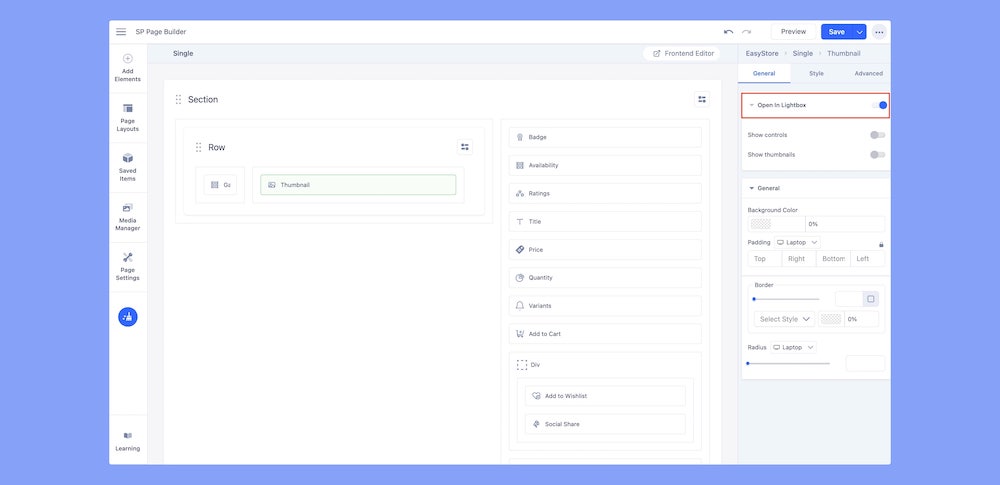
Task: Select the Ratings element
Action: pyautogui.click(x=605, y=193)
